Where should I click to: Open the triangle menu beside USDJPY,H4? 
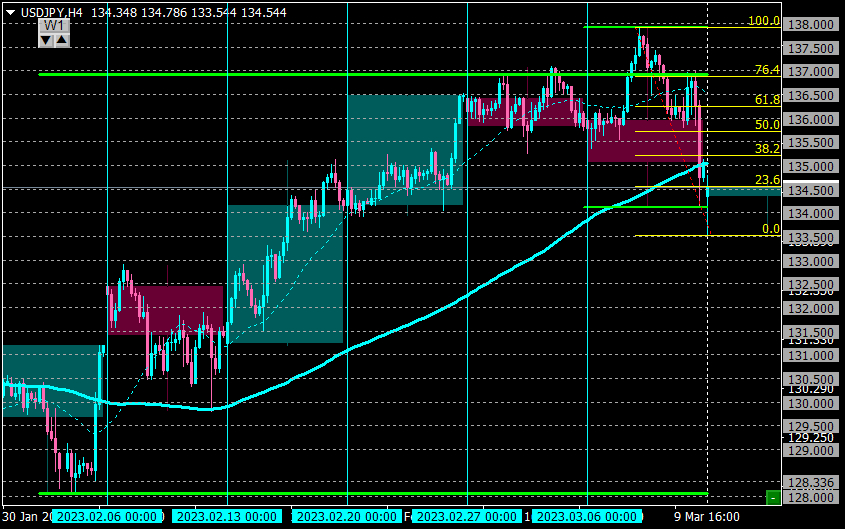click(10, 12)
